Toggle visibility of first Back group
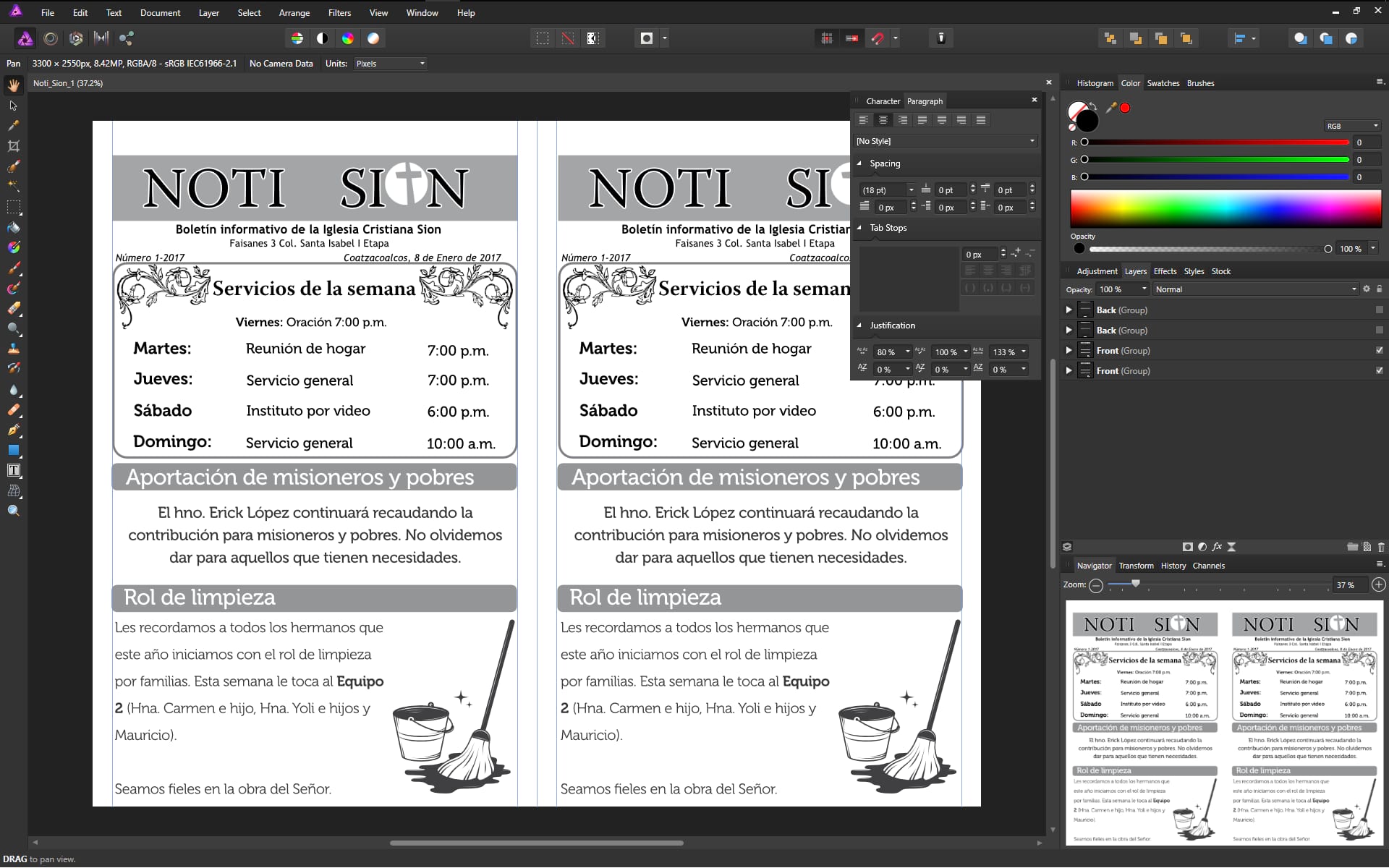Viewport: 1389px width, 868px height. pos(1379,310)
